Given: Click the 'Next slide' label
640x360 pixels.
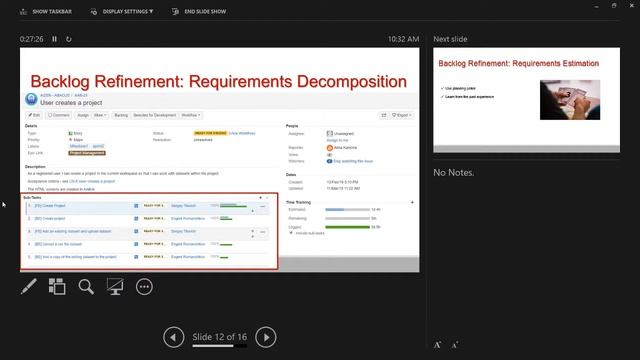Looking at the screenshot, I should coord(450,39).
